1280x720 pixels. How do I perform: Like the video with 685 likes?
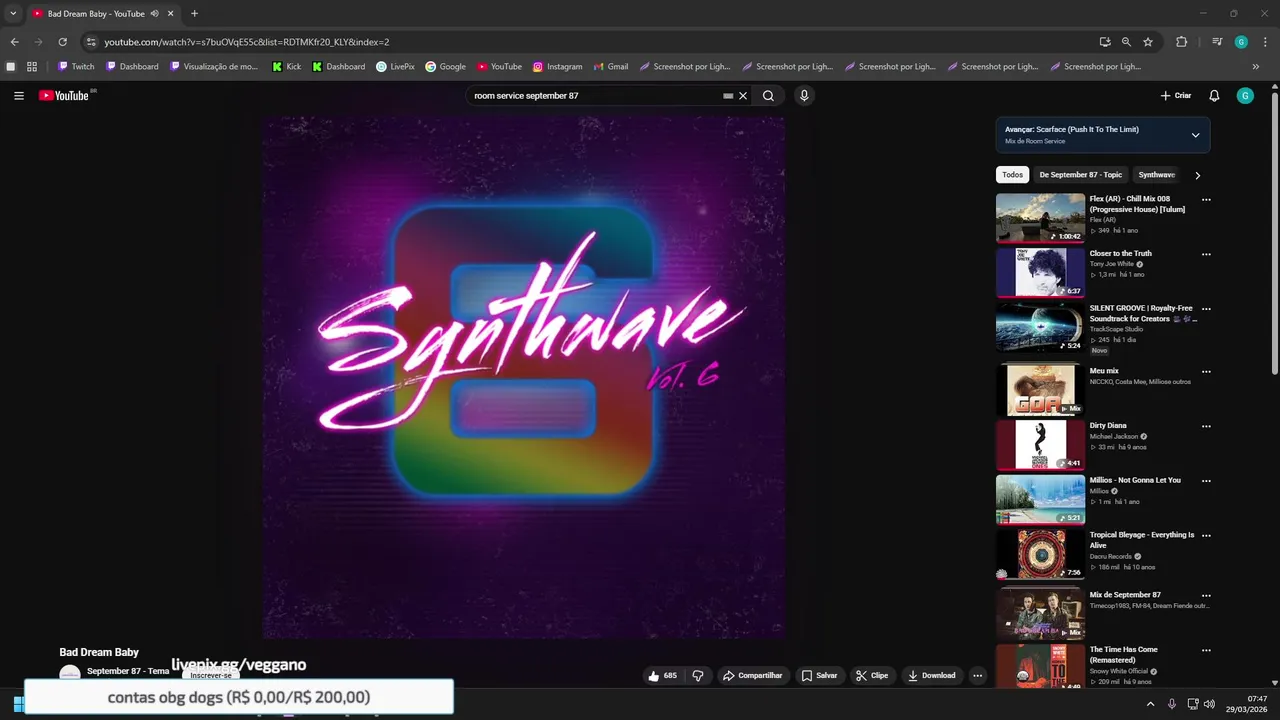pos(662,676)
